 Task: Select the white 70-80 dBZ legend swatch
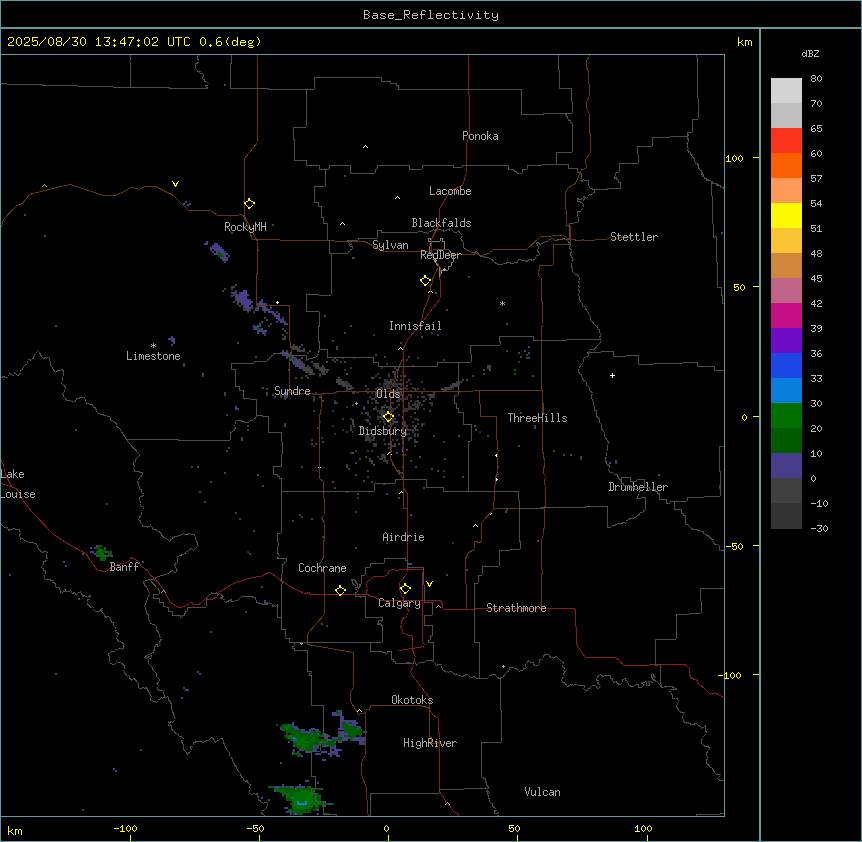786,91
